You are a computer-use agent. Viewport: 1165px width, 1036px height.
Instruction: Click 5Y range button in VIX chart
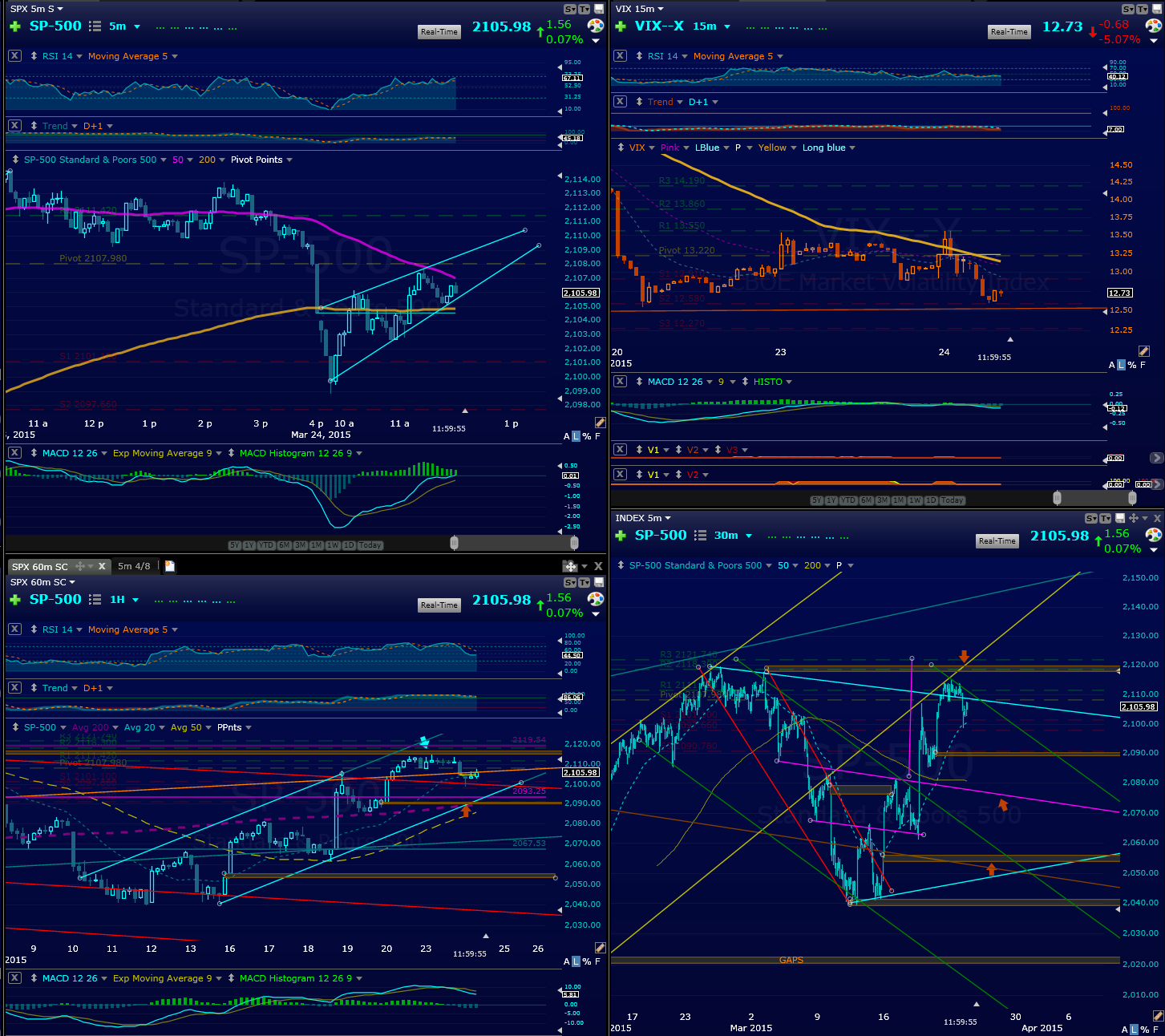point(816,500)
